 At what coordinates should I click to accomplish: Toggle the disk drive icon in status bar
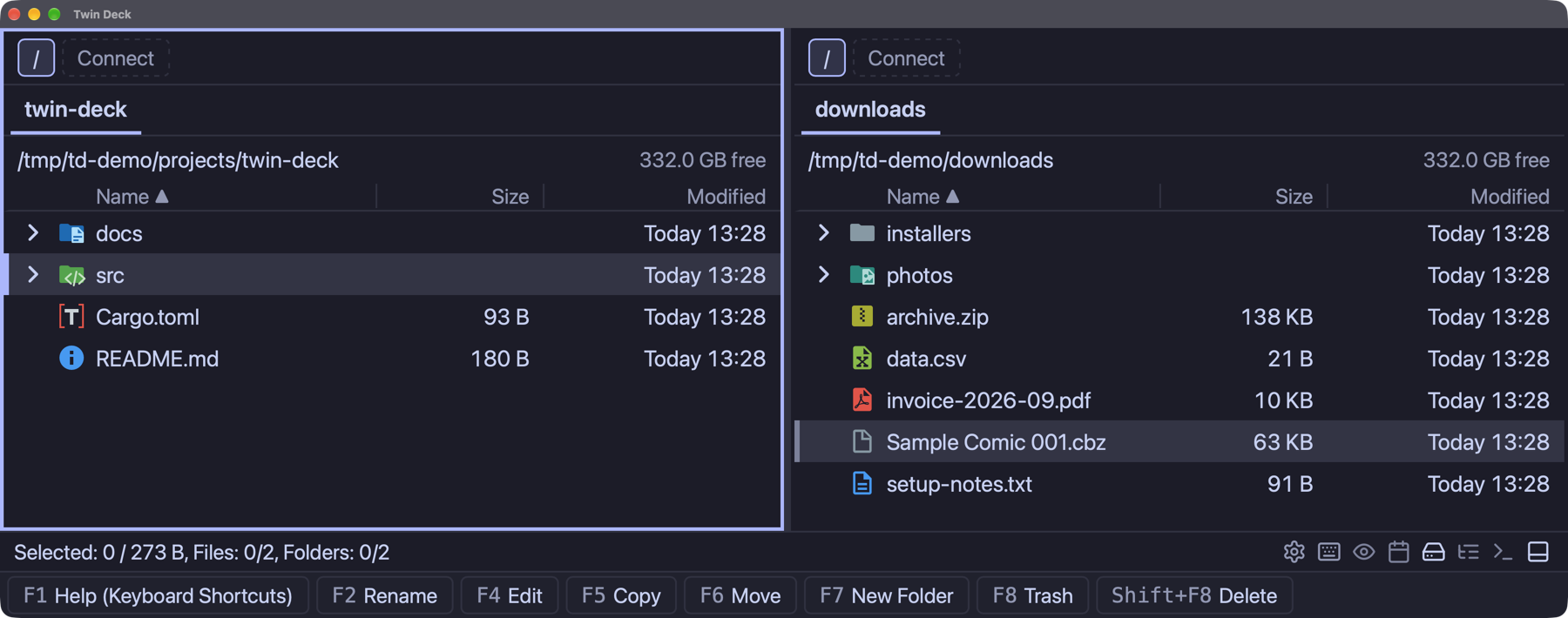[1433, 552]
